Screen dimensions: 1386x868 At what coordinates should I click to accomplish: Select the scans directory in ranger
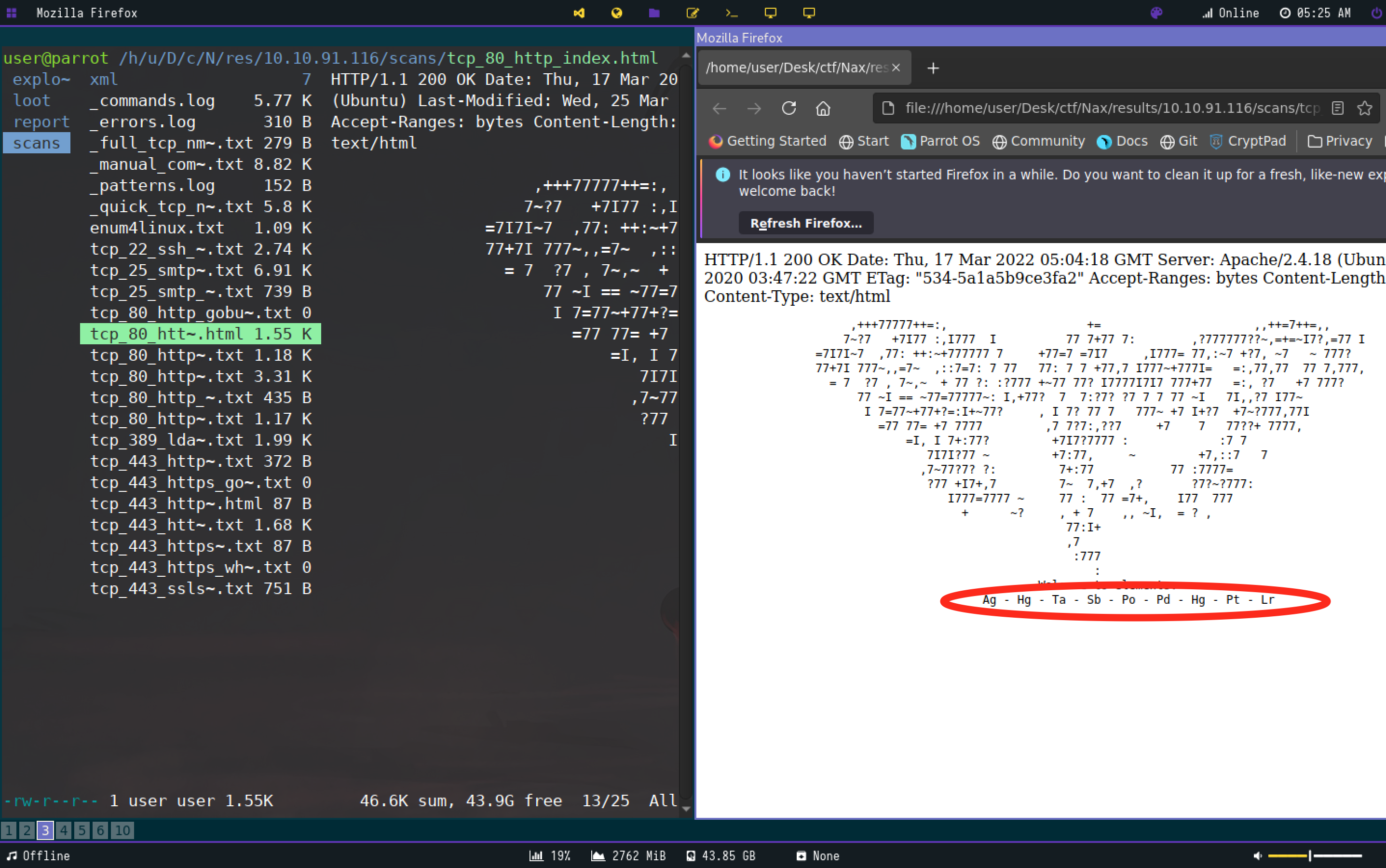[x=36, y=143]
